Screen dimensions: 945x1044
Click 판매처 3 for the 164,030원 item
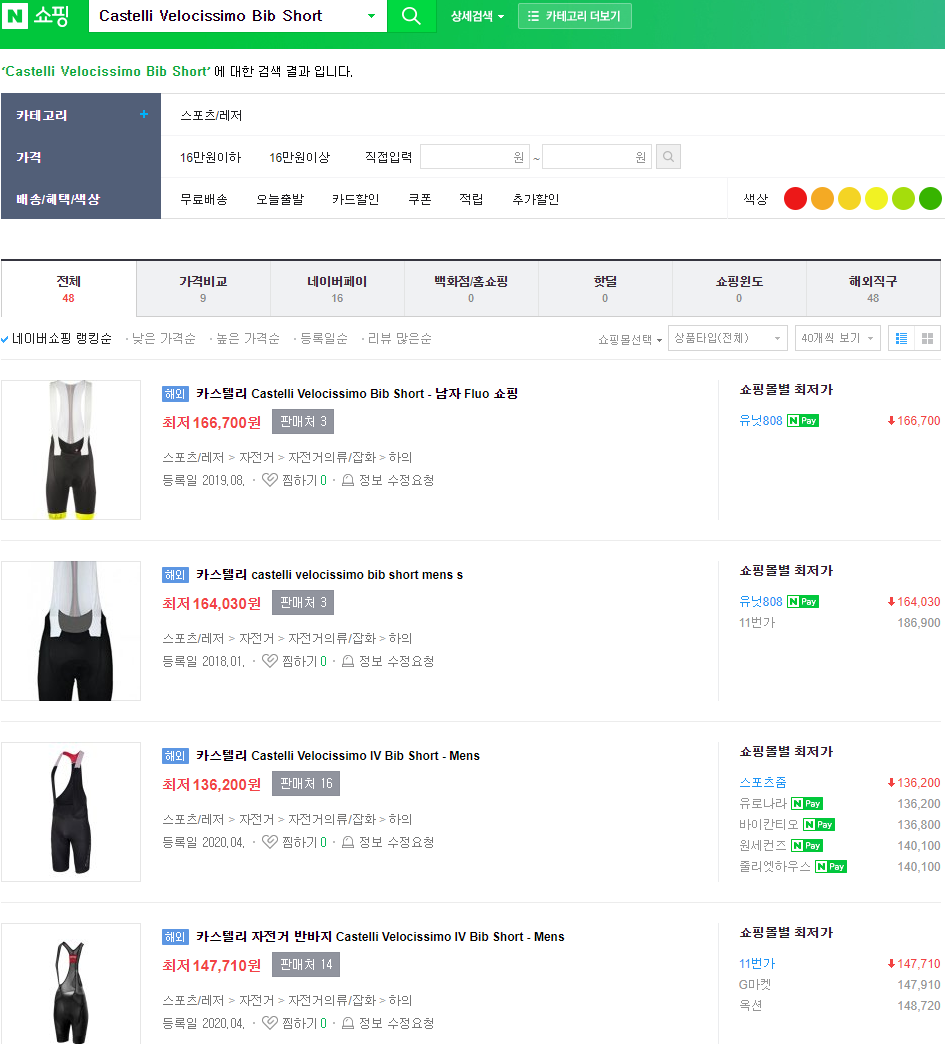click(x=303, y=603)
